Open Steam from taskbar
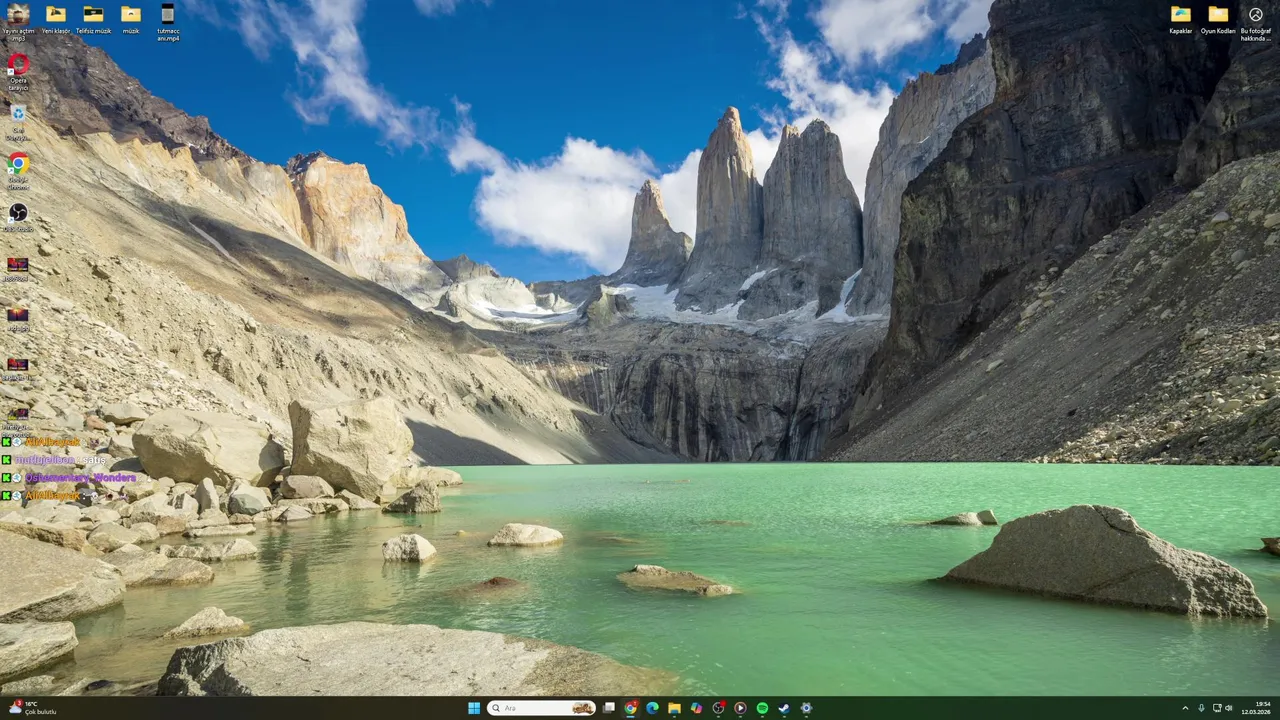Image resolution: width=1280 pixels, height=720 pixels. pos(784,708)
